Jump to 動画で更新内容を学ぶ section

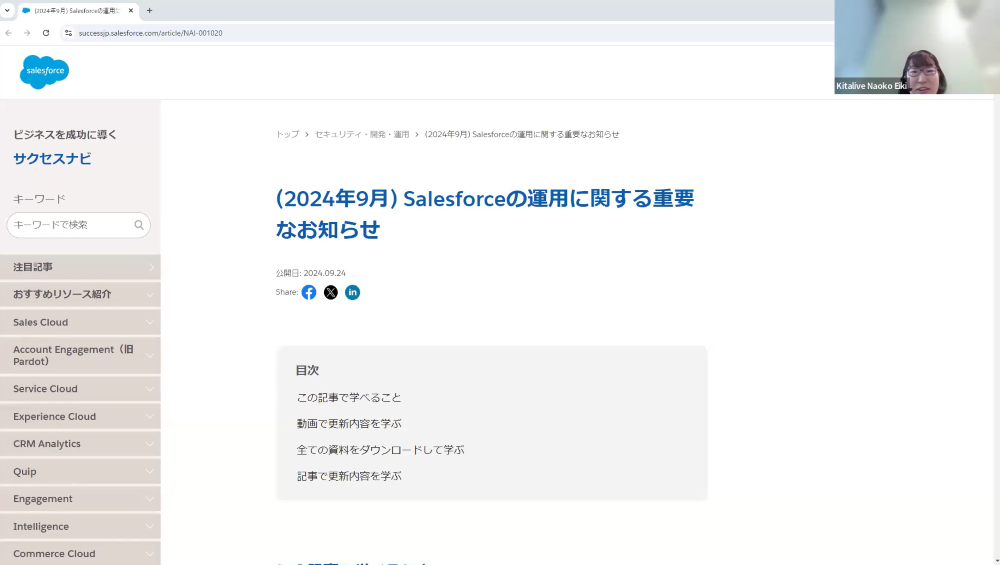[349, 424]
